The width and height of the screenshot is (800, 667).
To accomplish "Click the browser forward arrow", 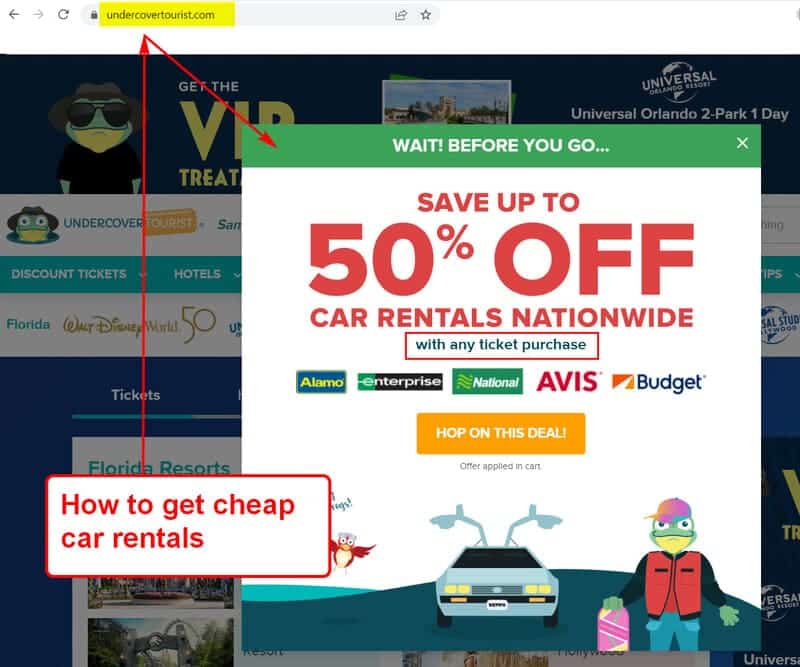I will (38, 14).
